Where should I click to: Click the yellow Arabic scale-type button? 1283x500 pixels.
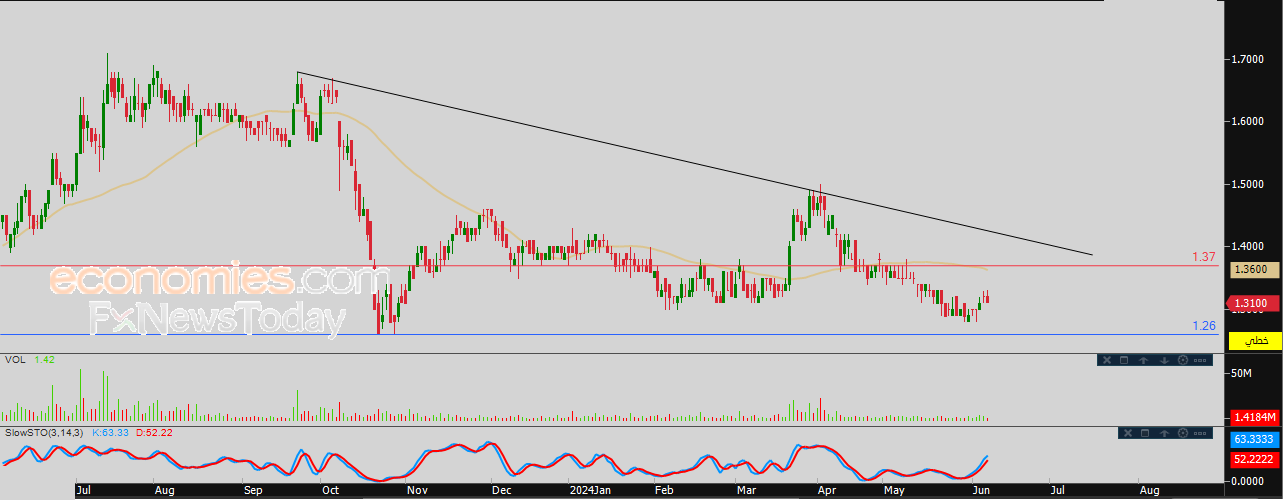click(x=1257, y=341)
